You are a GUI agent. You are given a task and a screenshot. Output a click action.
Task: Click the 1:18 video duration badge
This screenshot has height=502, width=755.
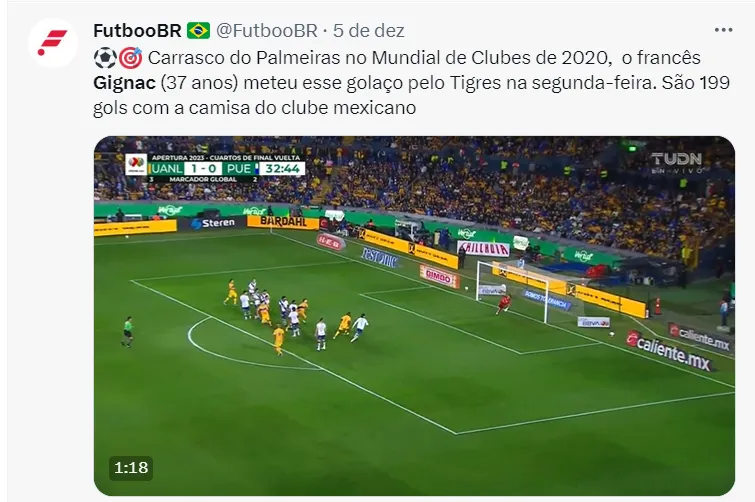click(131, 468)
